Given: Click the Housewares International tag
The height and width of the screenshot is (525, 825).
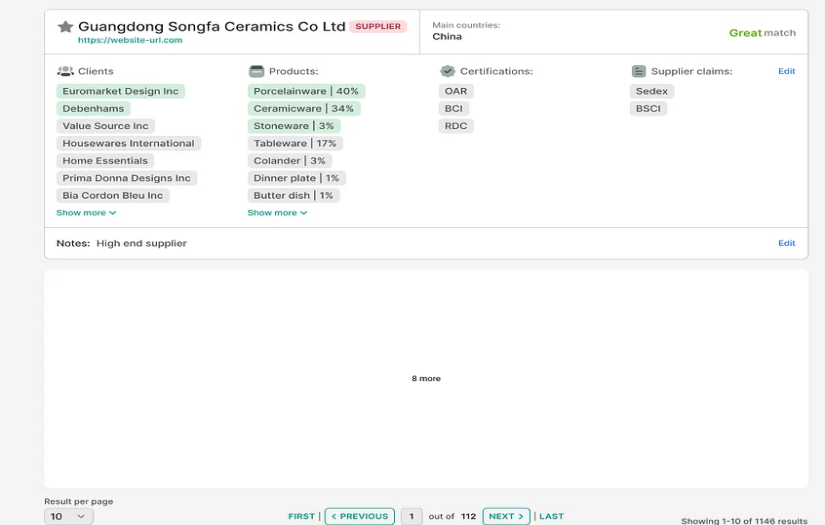Looking at the screenshot, I should coord(128,143).
